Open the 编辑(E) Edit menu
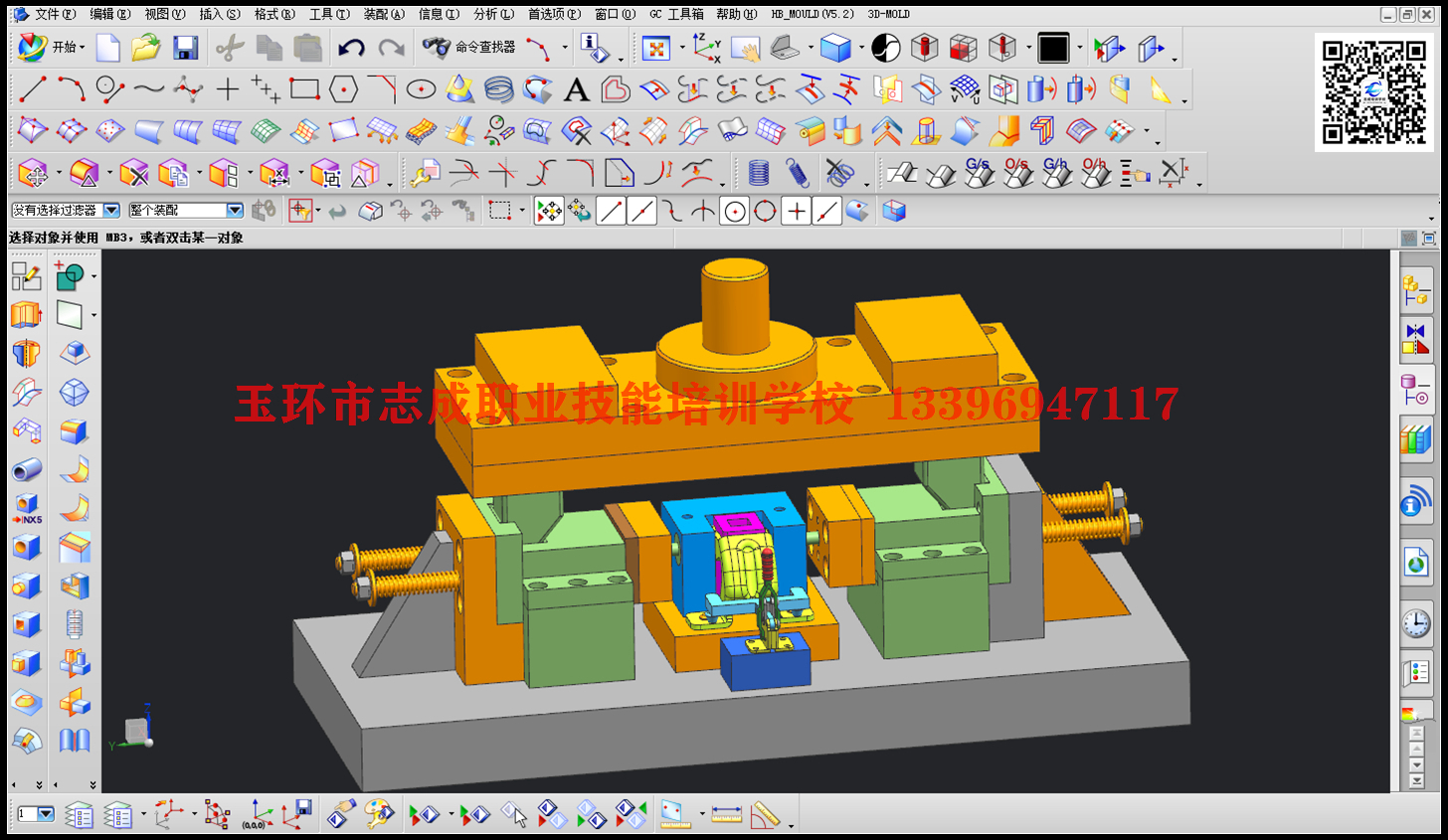Image resolution: width=1448 pixels, height=840 pixels. pyautogui.click(x=109, y=14)
